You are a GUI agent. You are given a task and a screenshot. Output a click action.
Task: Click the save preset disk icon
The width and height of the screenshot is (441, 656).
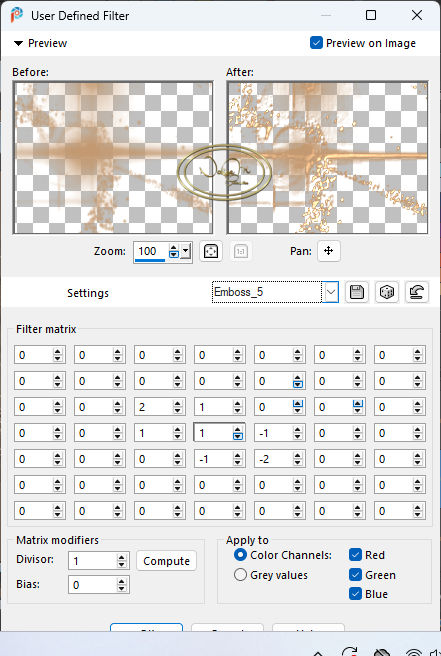356,292
